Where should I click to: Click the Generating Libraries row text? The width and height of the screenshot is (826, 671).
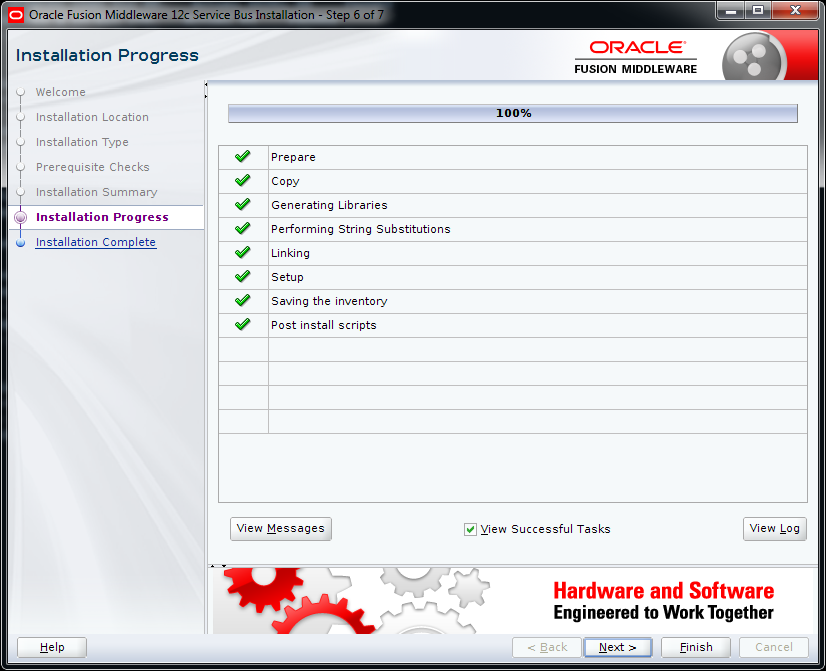click(329, 205)
